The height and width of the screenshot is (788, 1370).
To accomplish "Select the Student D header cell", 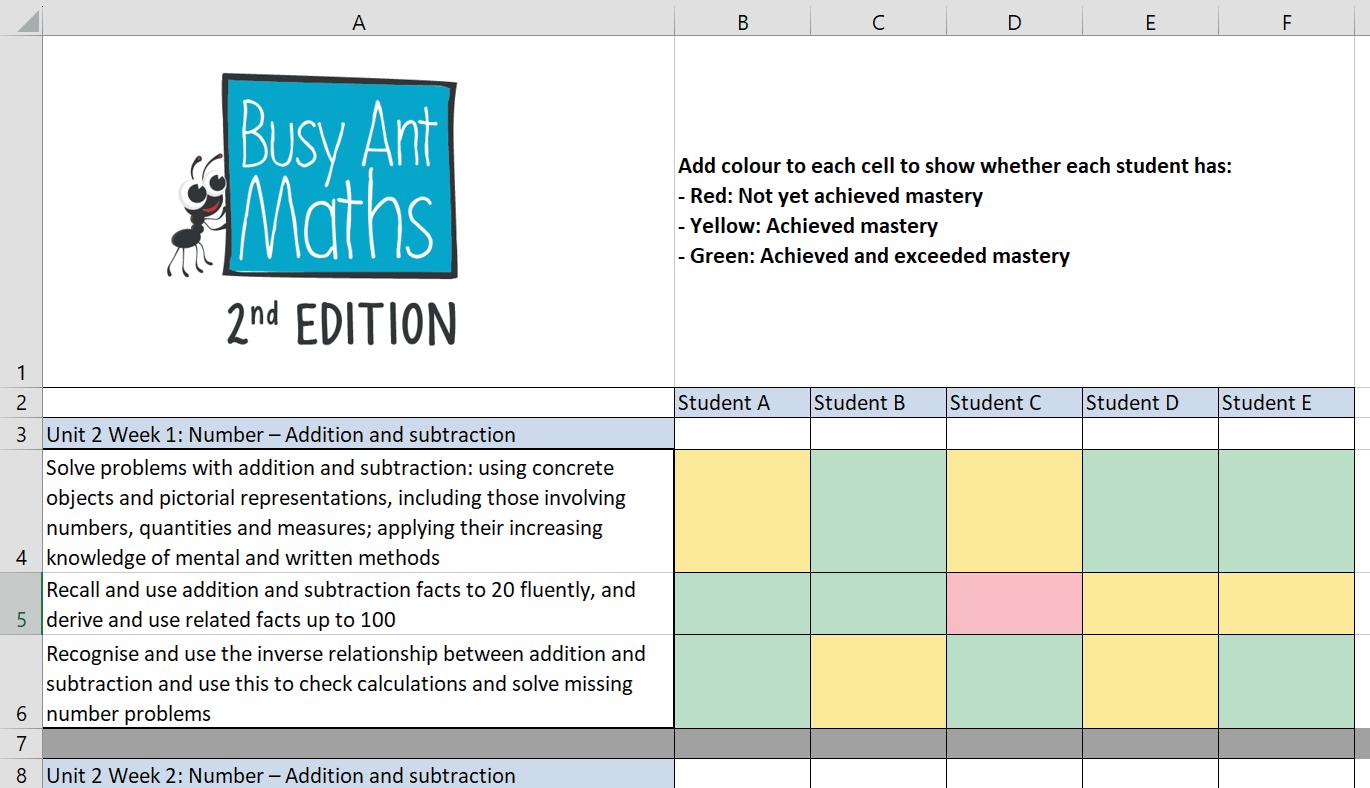I will point(1150,403).
